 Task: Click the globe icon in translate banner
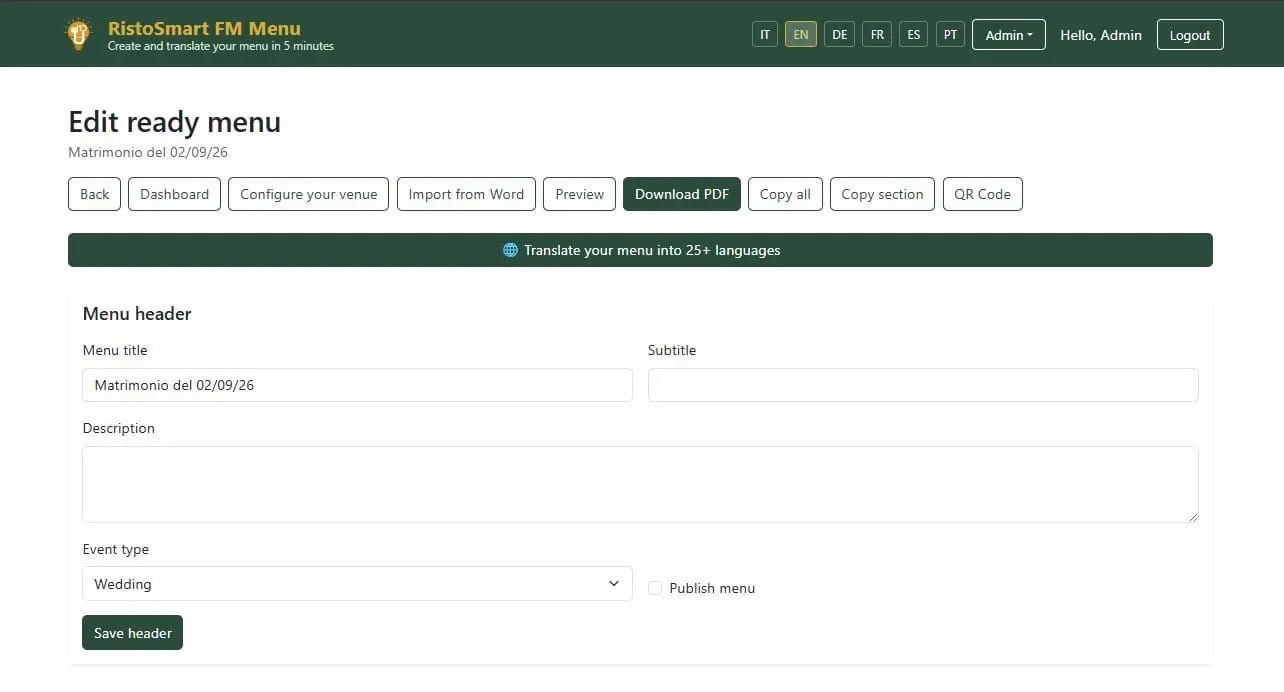coord(510,250)
